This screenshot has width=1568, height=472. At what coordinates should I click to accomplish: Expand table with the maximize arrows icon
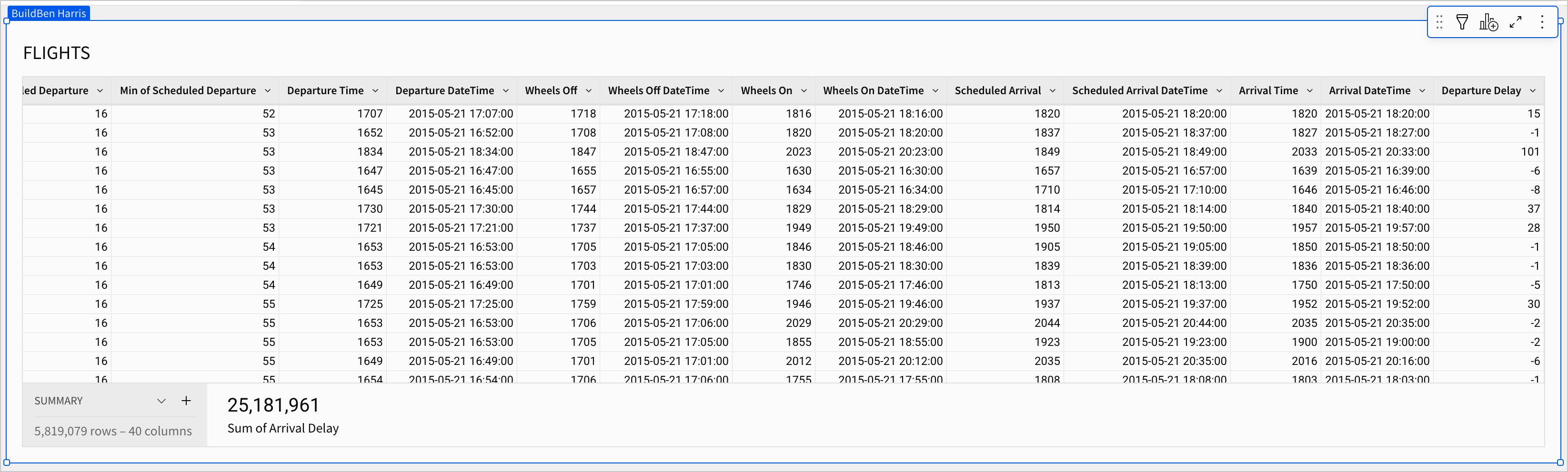pyautogui.click(x=1516, y=22)
